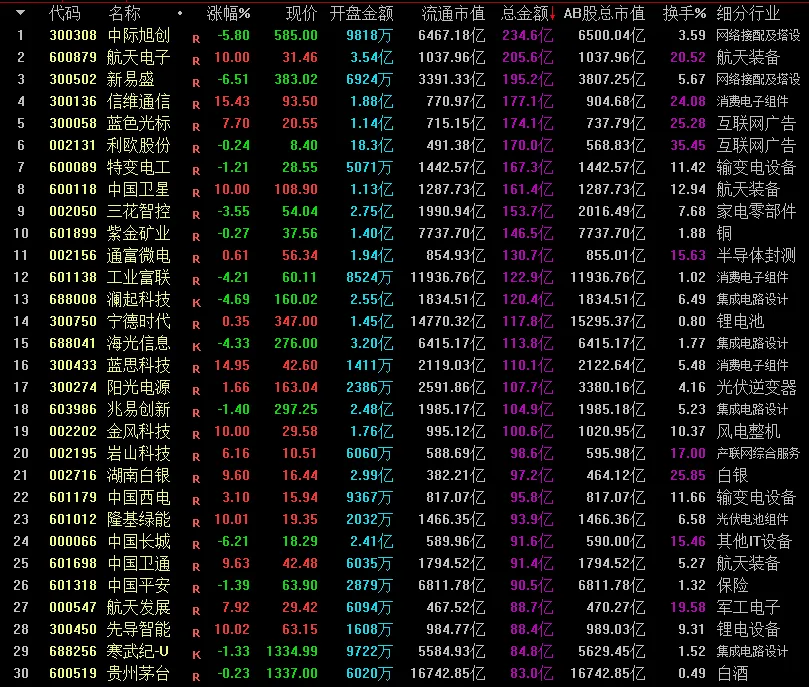The height and width of the screenshot is (687, 809).
Task: Toggle the 总金额 descending sort arrow
Action: click(552, 14)
